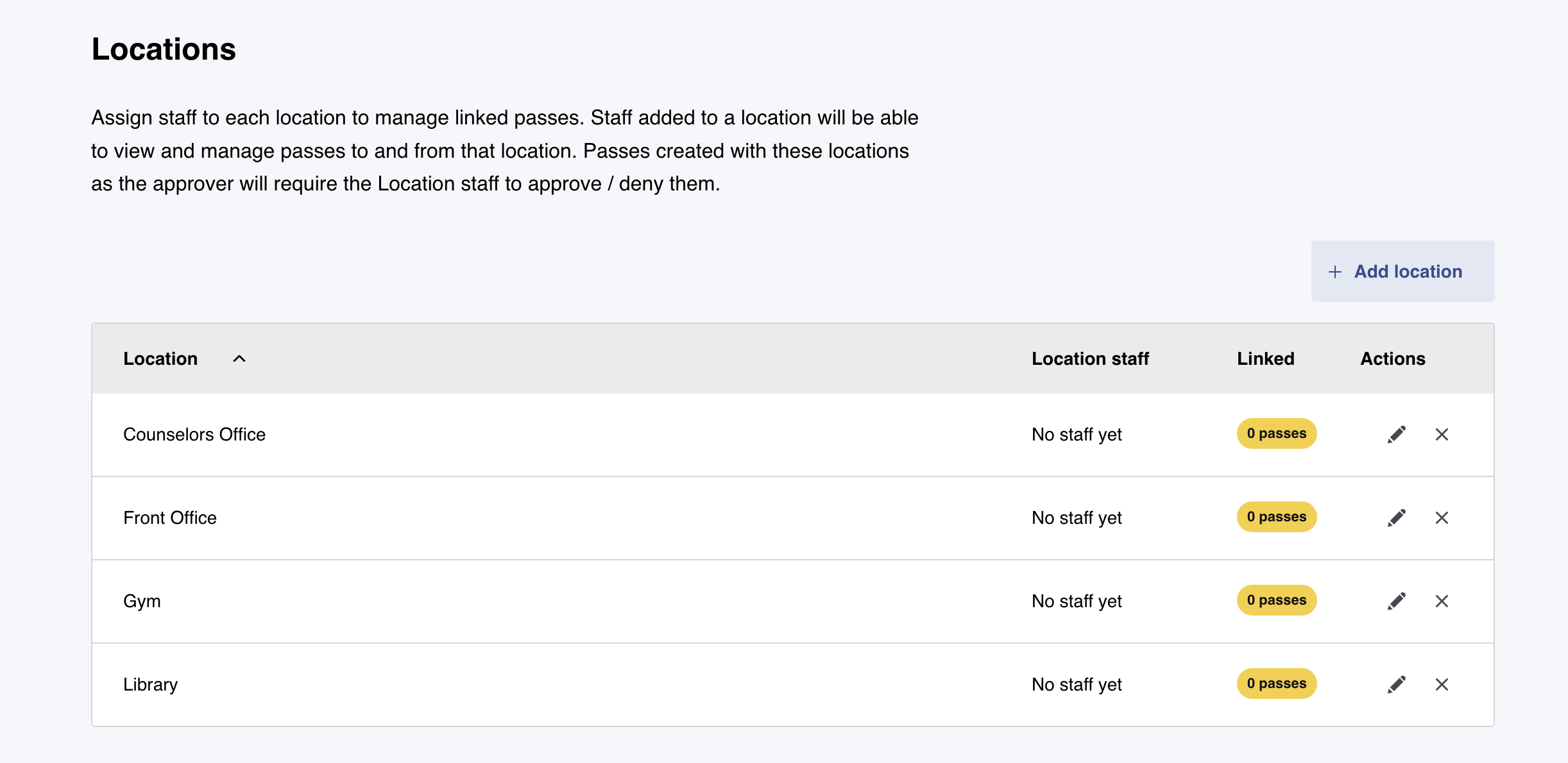Edit the Counselors Office location
Viewport: 1568px width, 763px height.
tap(1397, 434)
